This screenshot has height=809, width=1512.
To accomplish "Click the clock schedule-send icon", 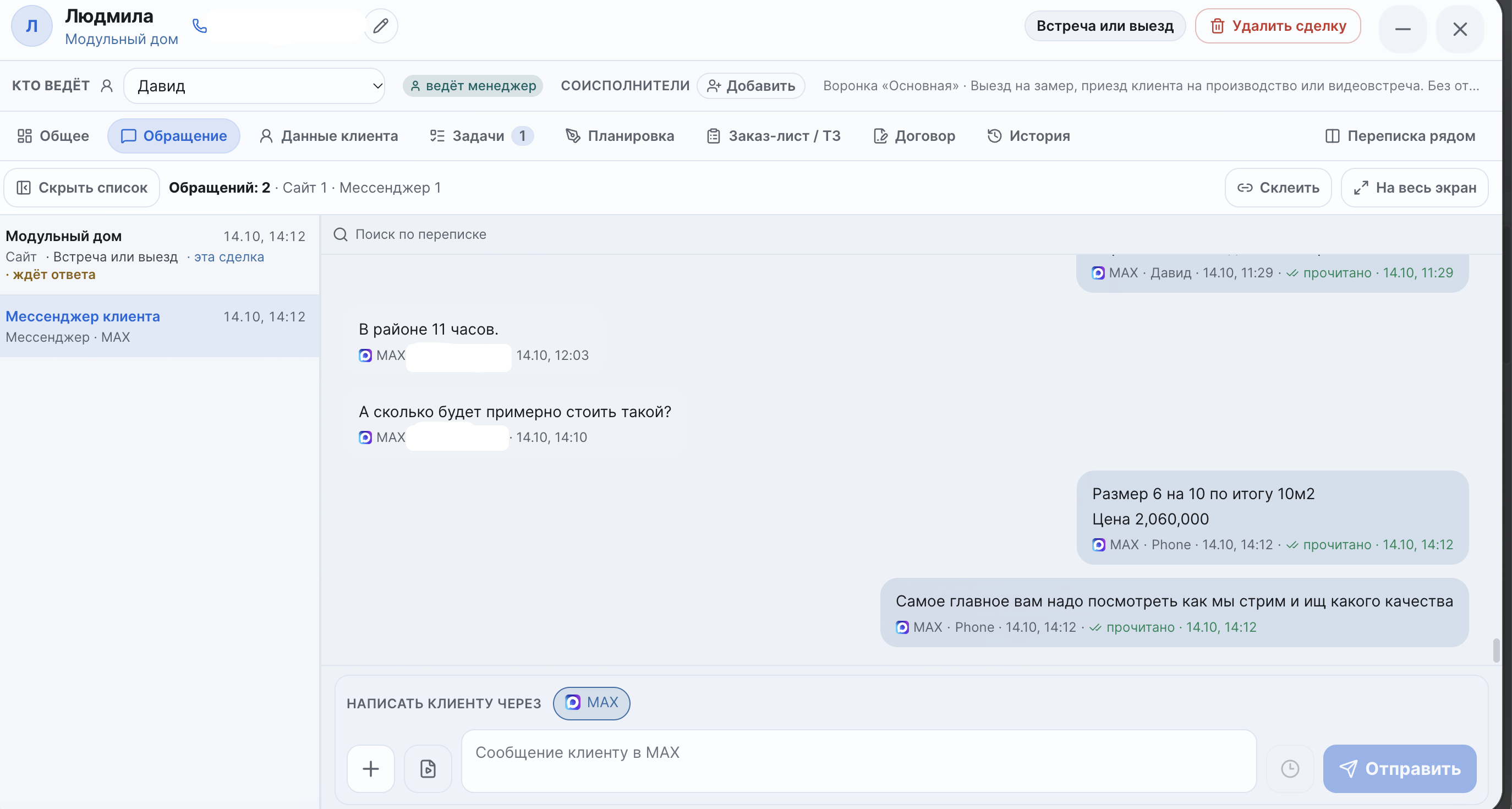I will [x=1290, y=768].
